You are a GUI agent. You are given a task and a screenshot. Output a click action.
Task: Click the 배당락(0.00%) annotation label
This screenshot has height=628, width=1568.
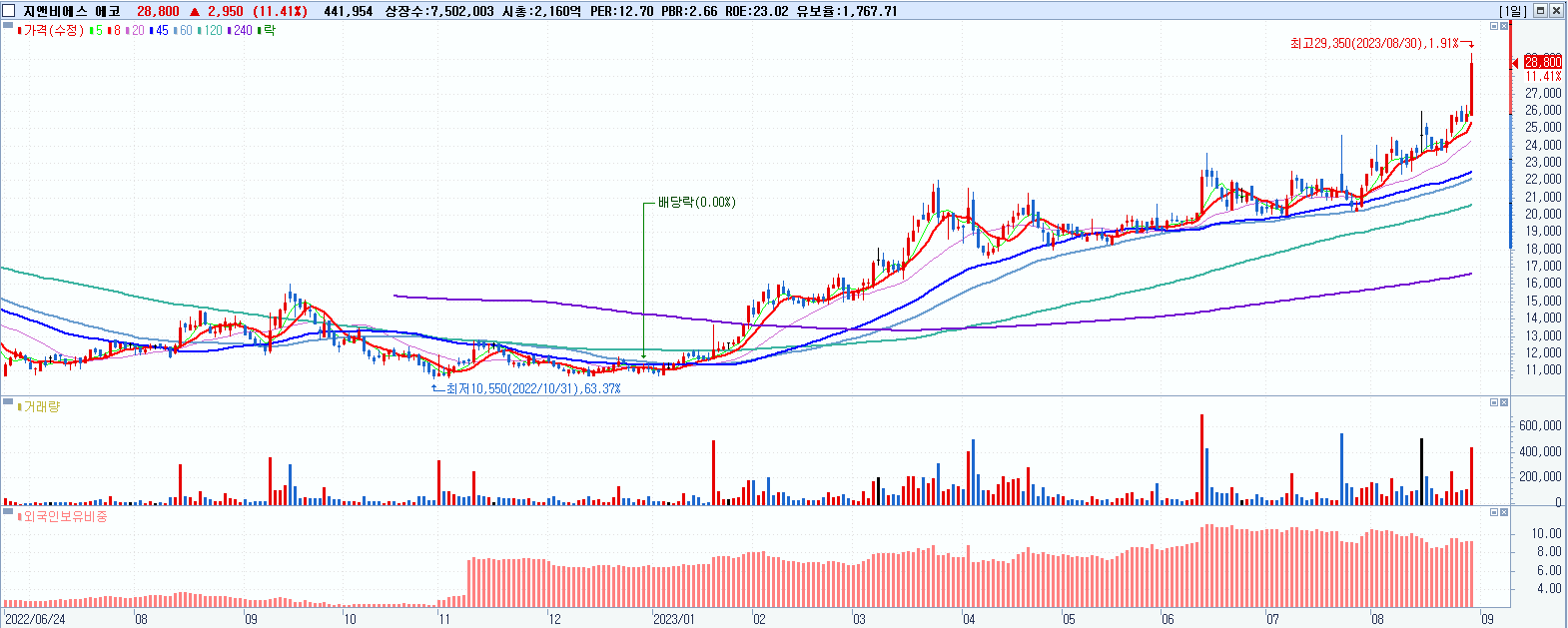(696, 203)
